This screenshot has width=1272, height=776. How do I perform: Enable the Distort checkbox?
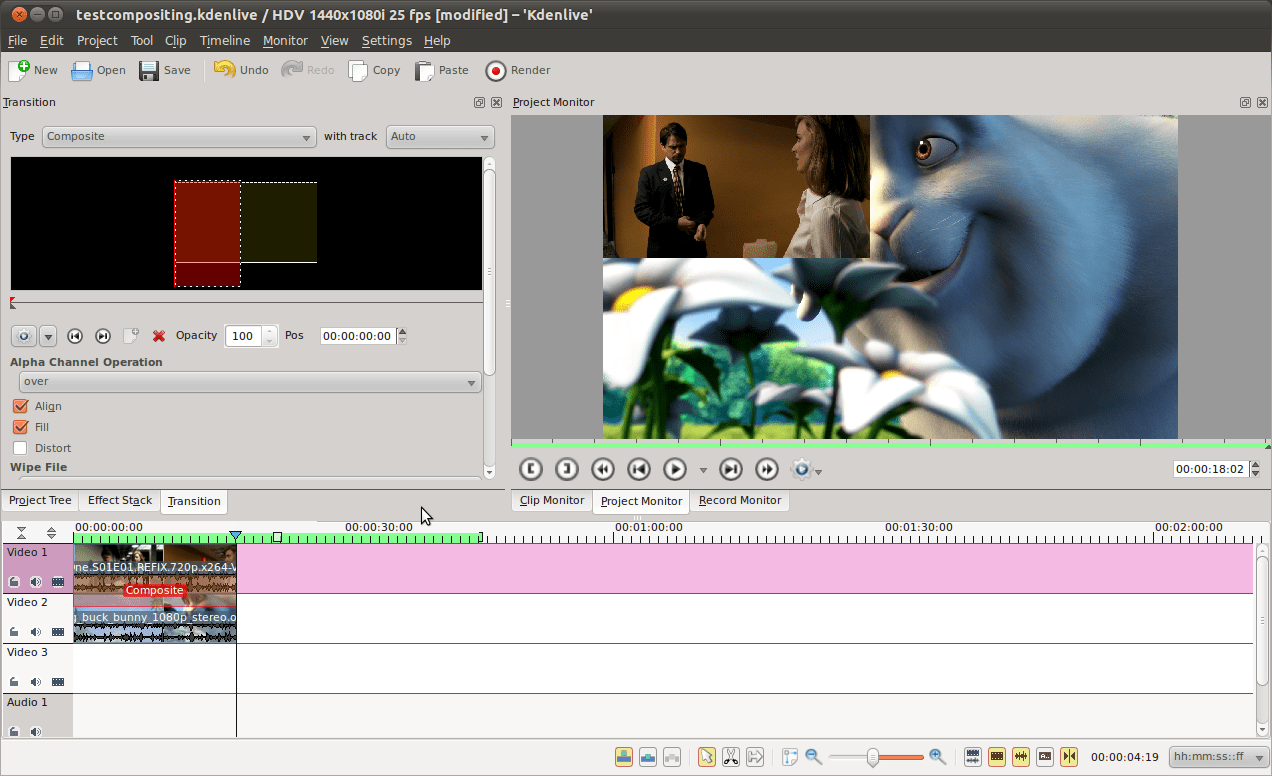(22, 448)
